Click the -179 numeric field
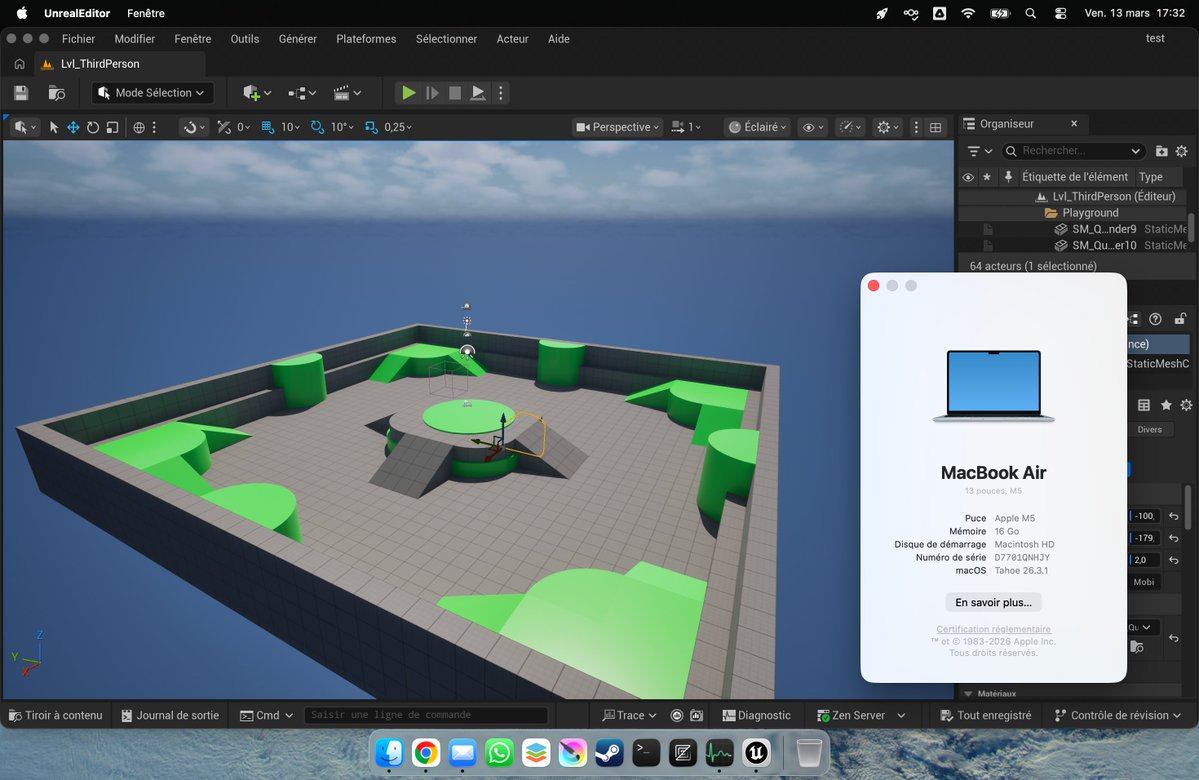 1145,538
